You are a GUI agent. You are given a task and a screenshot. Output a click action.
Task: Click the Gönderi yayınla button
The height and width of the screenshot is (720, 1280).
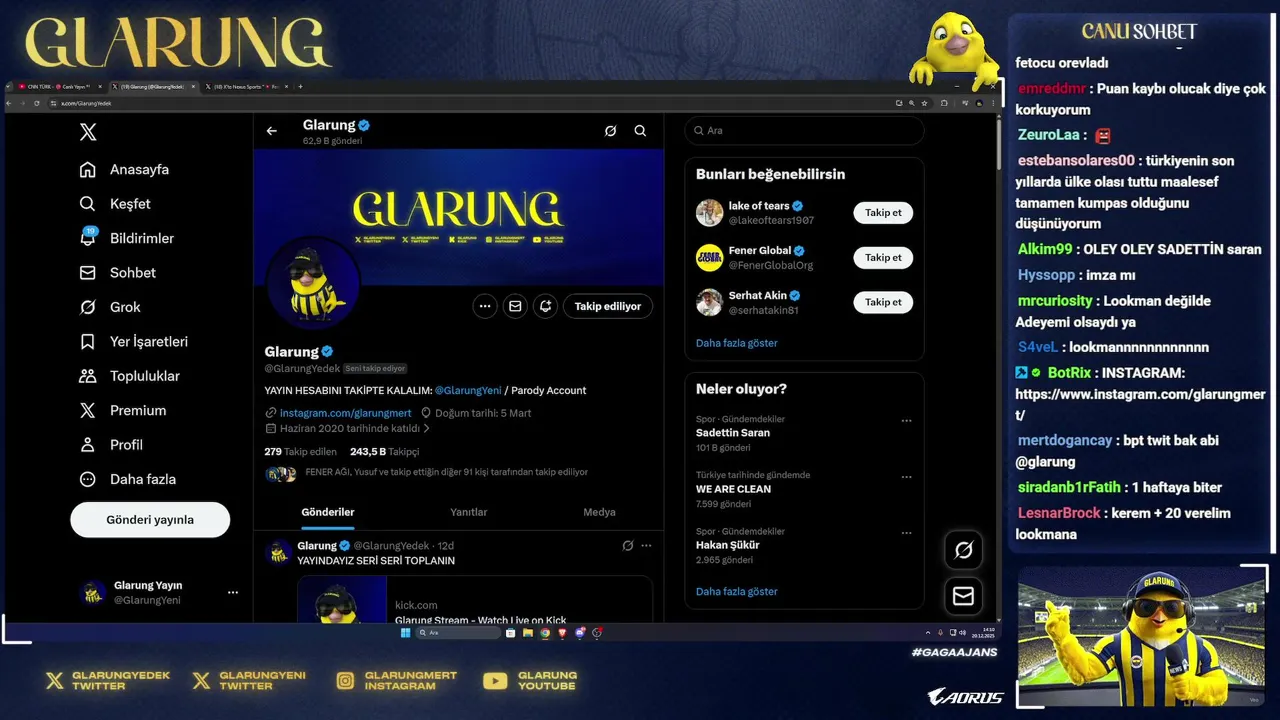tap(150, 520)
